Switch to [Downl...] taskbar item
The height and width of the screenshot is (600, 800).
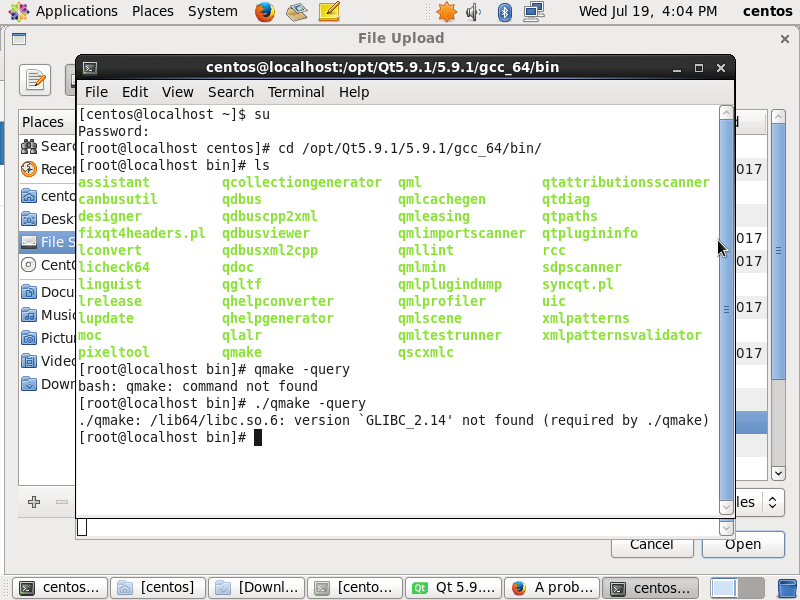[x=257, y=588]
